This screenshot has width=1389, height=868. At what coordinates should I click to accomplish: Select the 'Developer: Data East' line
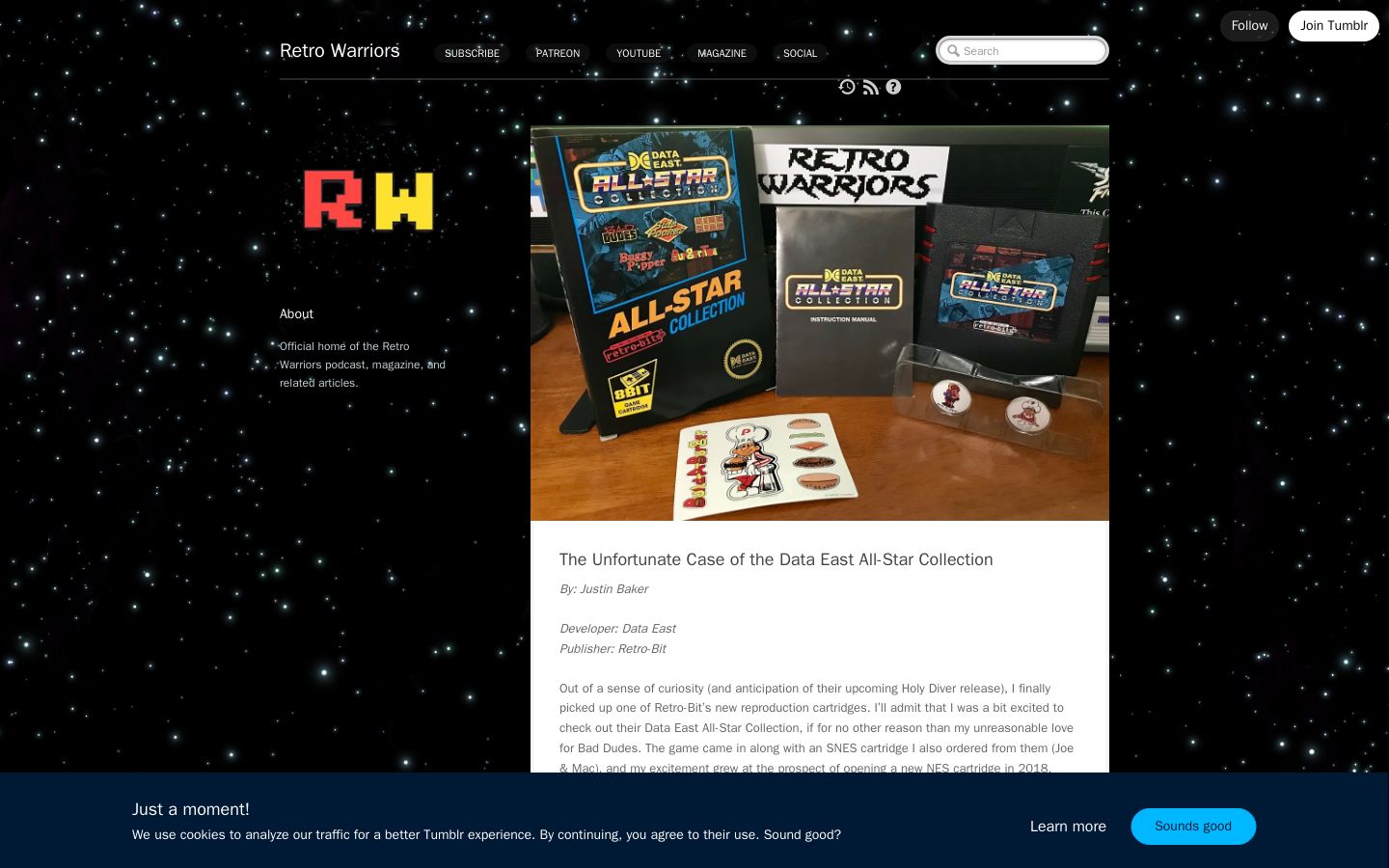coord(617,629)
